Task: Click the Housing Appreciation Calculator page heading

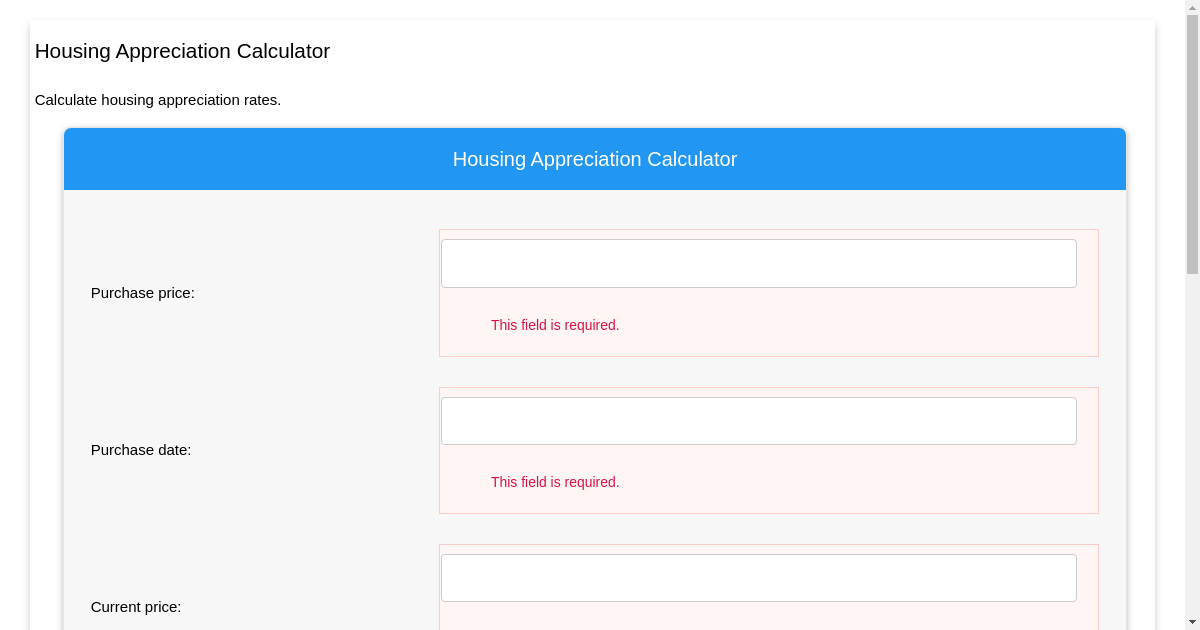Action: (x=182, y=51)
